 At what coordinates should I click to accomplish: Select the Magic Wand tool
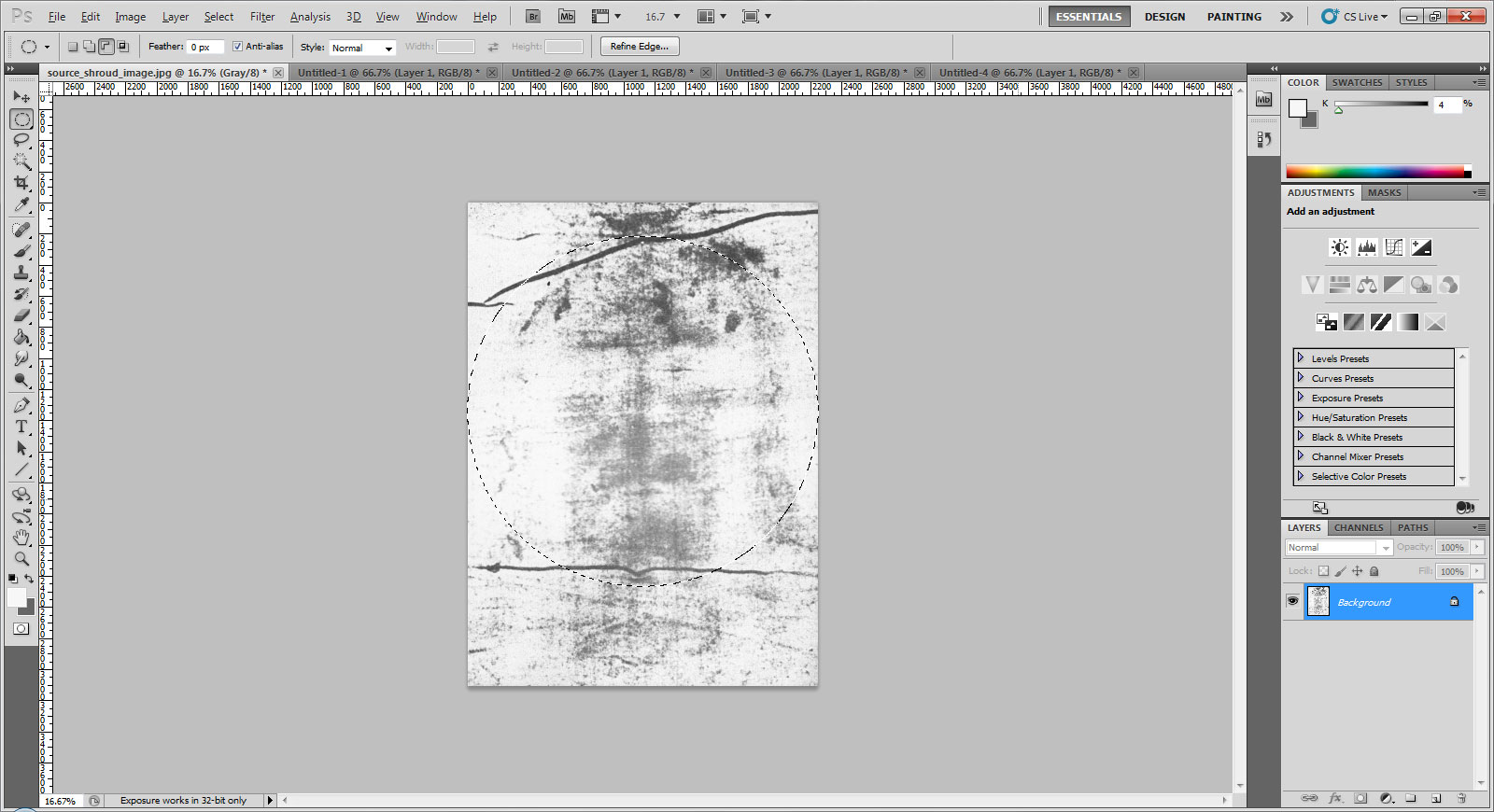tap(21, 161)
